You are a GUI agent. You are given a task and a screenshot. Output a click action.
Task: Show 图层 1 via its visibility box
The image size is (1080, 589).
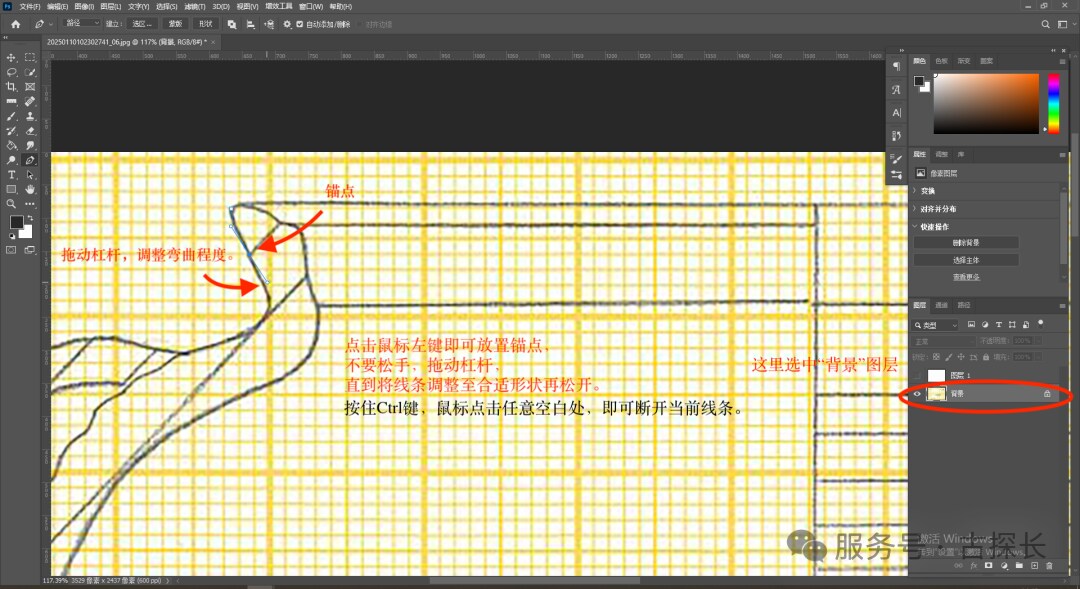click(917, 375)
